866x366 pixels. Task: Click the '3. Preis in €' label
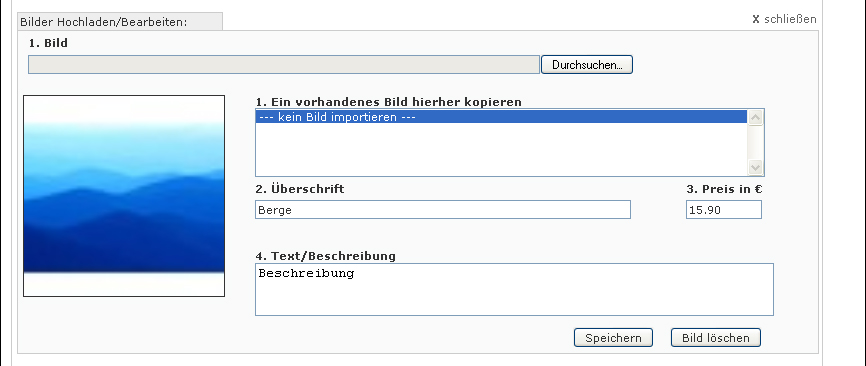tap(724, 189)
